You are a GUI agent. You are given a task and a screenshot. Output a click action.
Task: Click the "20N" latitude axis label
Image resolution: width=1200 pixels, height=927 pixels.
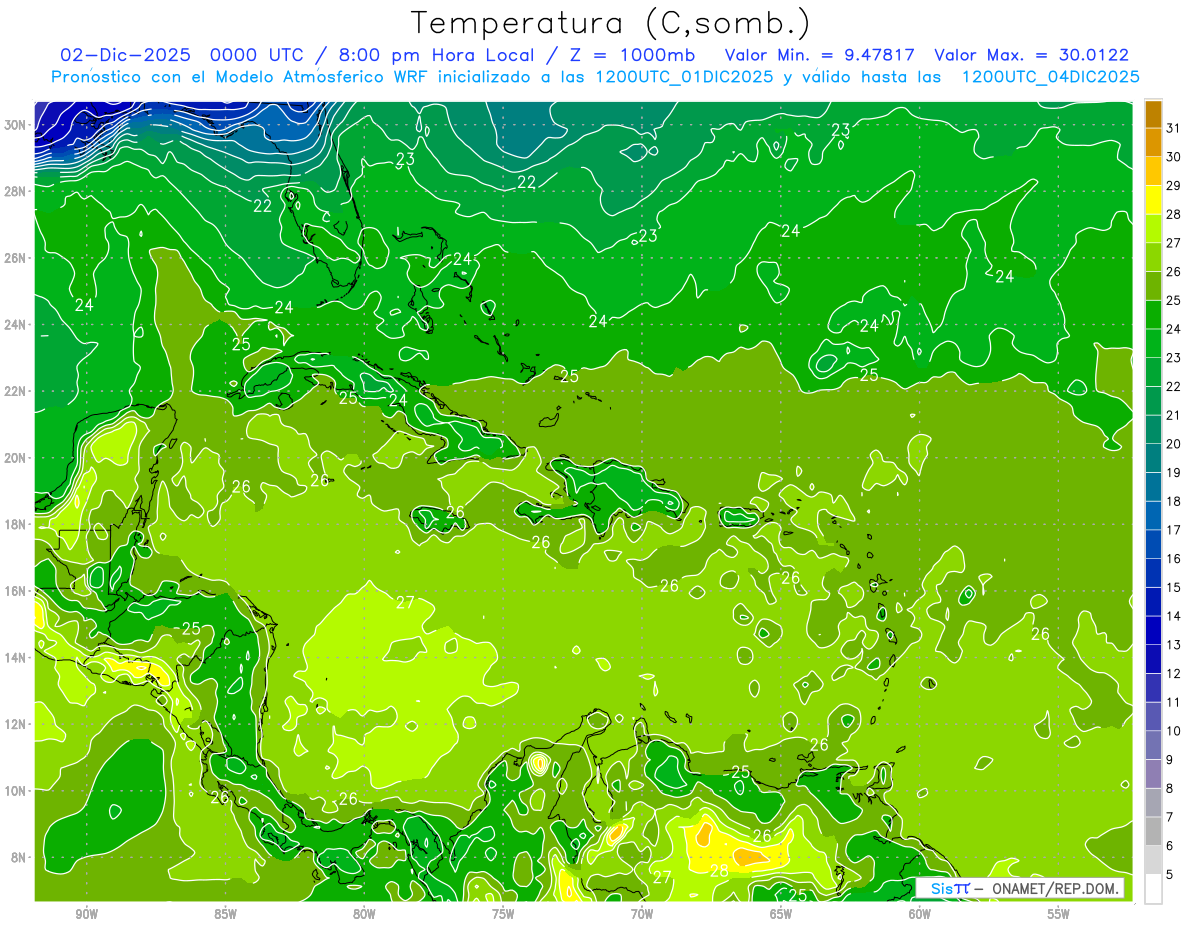[16, 458]
